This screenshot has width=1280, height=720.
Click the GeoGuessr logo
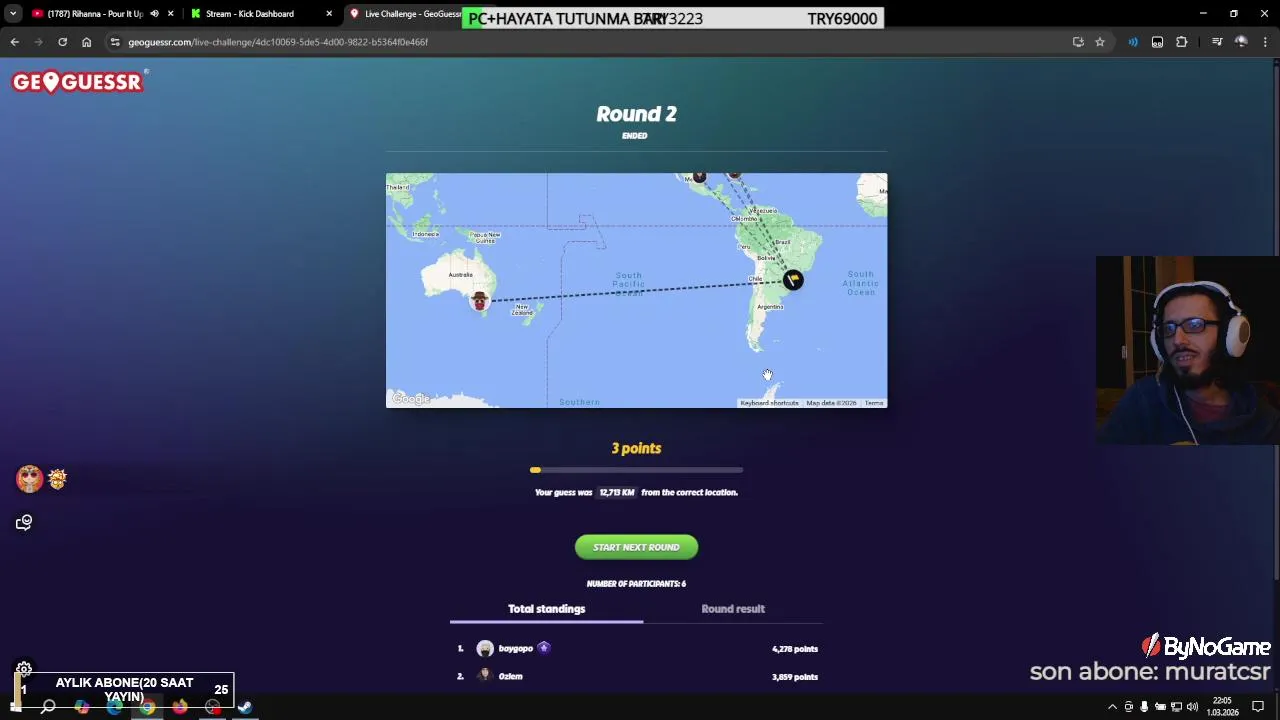tap(78, 82)
